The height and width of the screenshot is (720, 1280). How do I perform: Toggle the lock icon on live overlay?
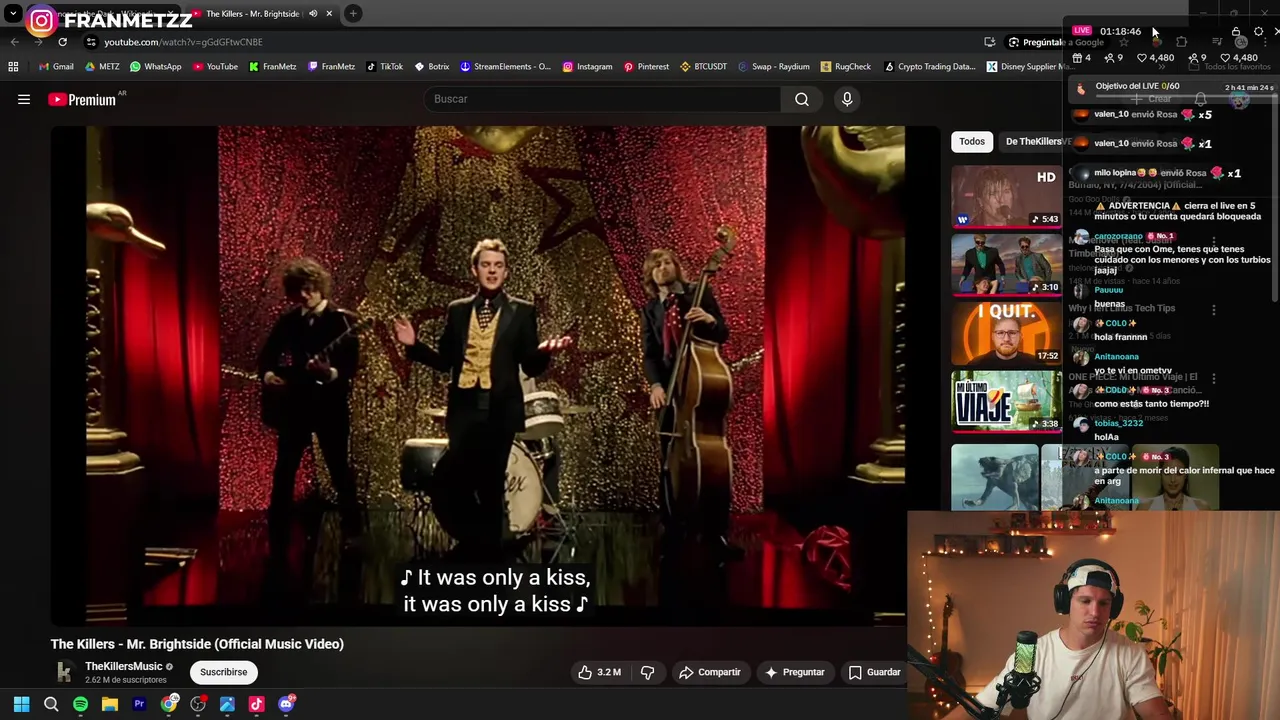[x=1236, y=31]
